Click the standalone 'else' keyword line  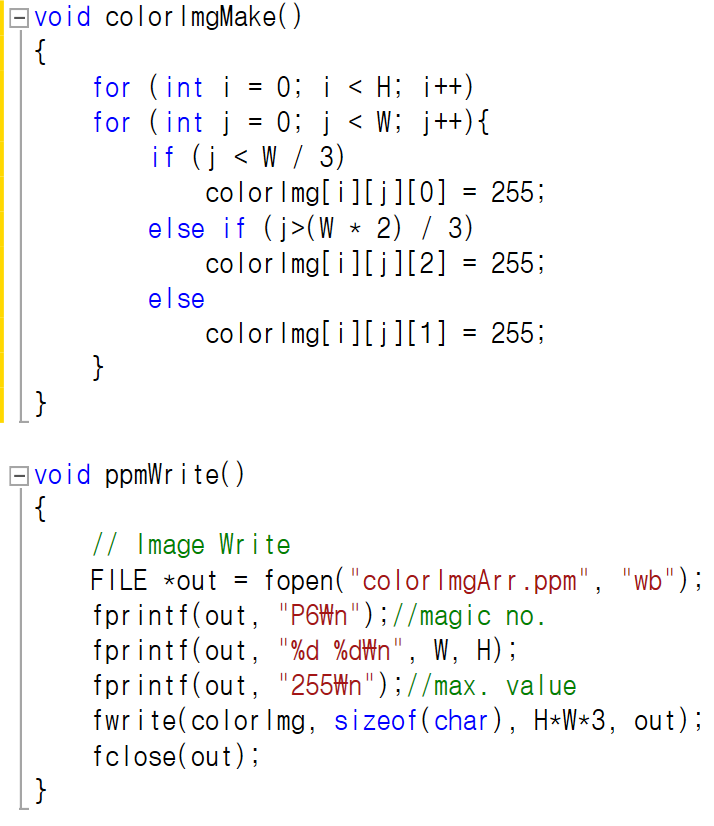tap(177, 299)
